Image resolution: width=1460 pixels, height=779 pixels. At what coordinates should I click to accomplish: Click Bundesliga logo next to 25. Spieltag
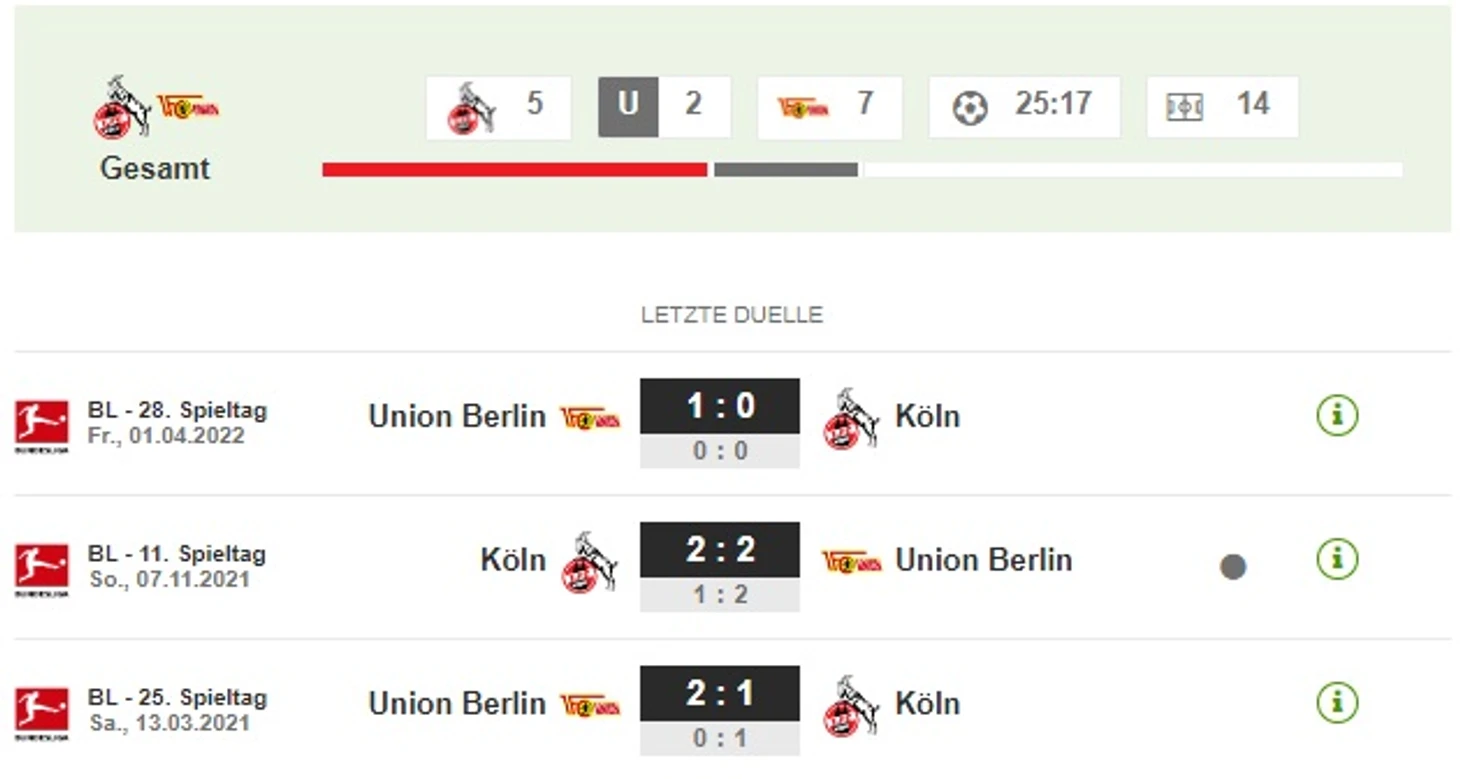click(42, 714)
